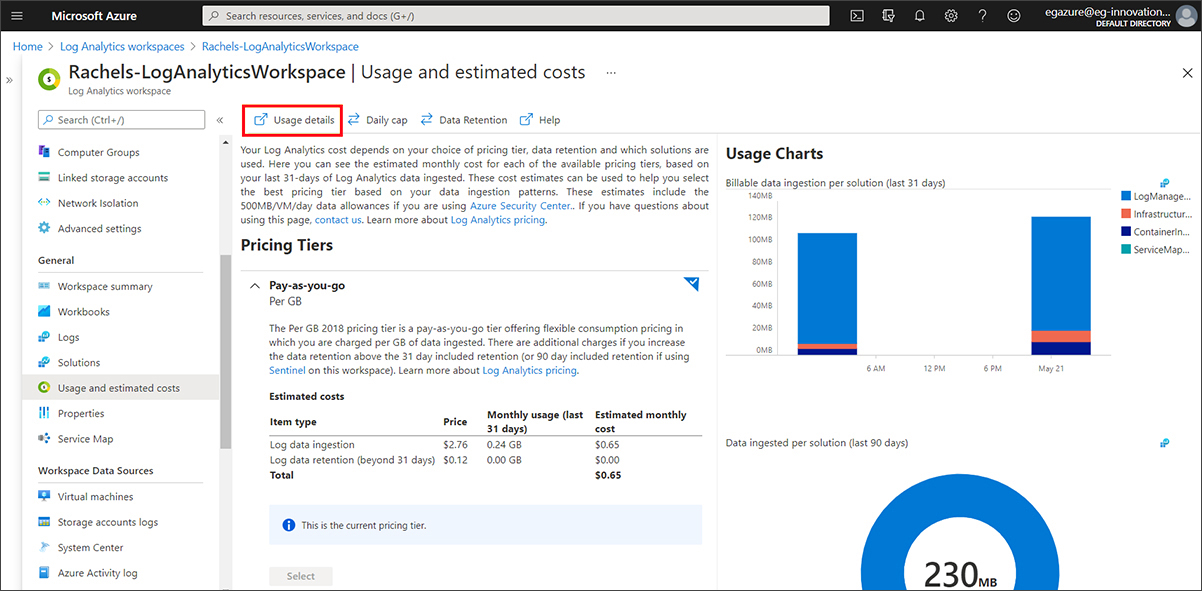Open Azure Activity log
Image resolution: width=1202 pixels, height=591 pixels.
point(98,573)
